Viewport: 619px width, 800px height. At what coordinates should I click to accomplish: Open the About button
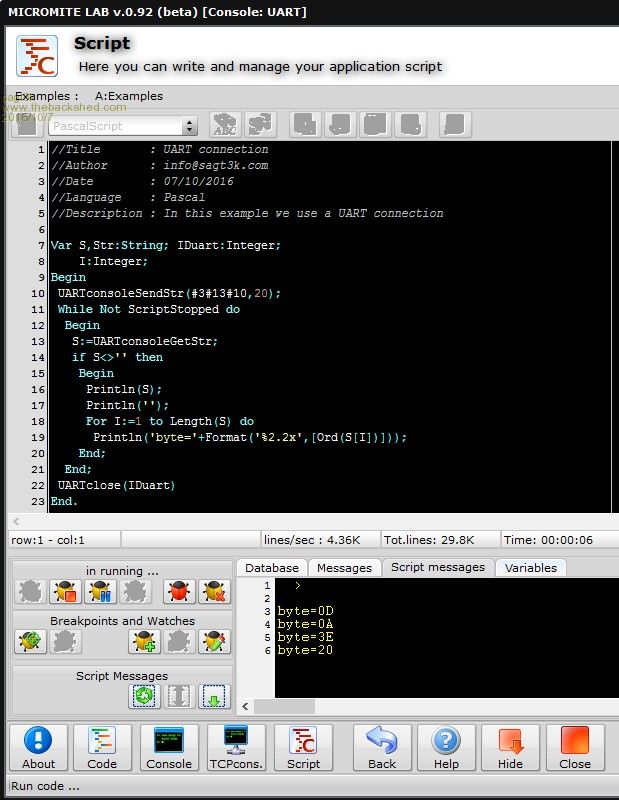tap(38, 748)
